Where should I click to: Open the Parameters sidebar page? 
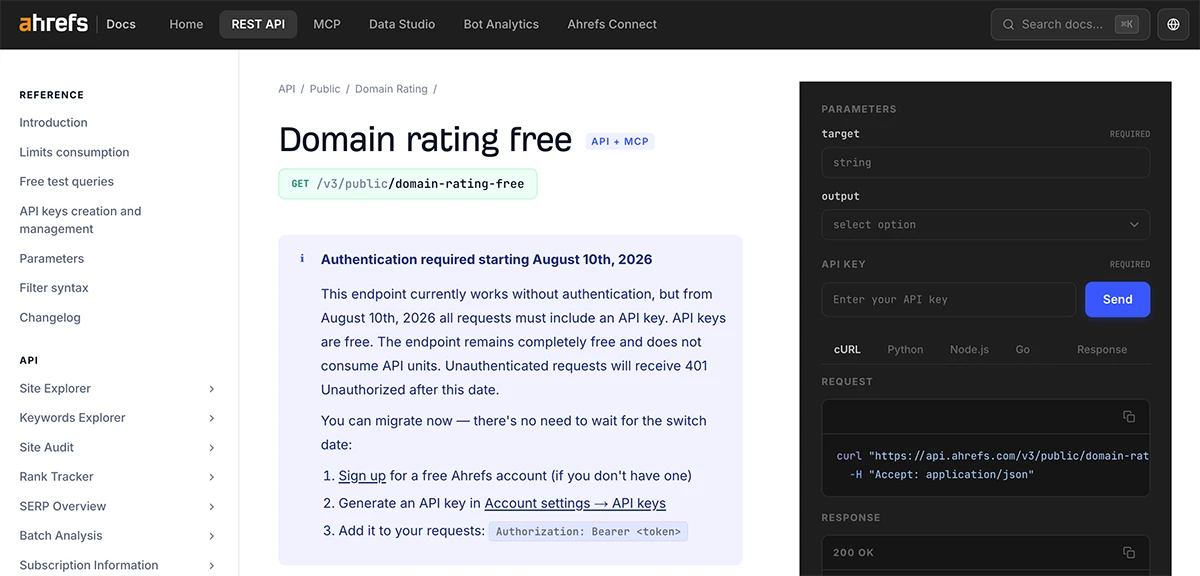coord(51,258)
